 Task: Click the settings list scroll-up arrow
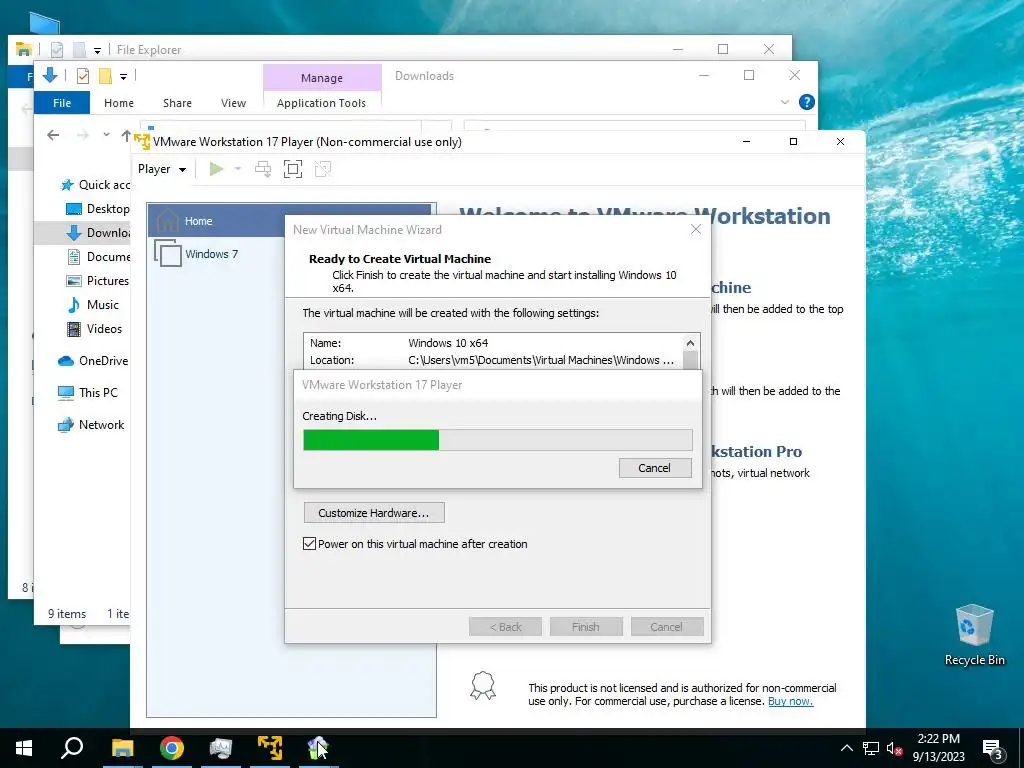690,343
